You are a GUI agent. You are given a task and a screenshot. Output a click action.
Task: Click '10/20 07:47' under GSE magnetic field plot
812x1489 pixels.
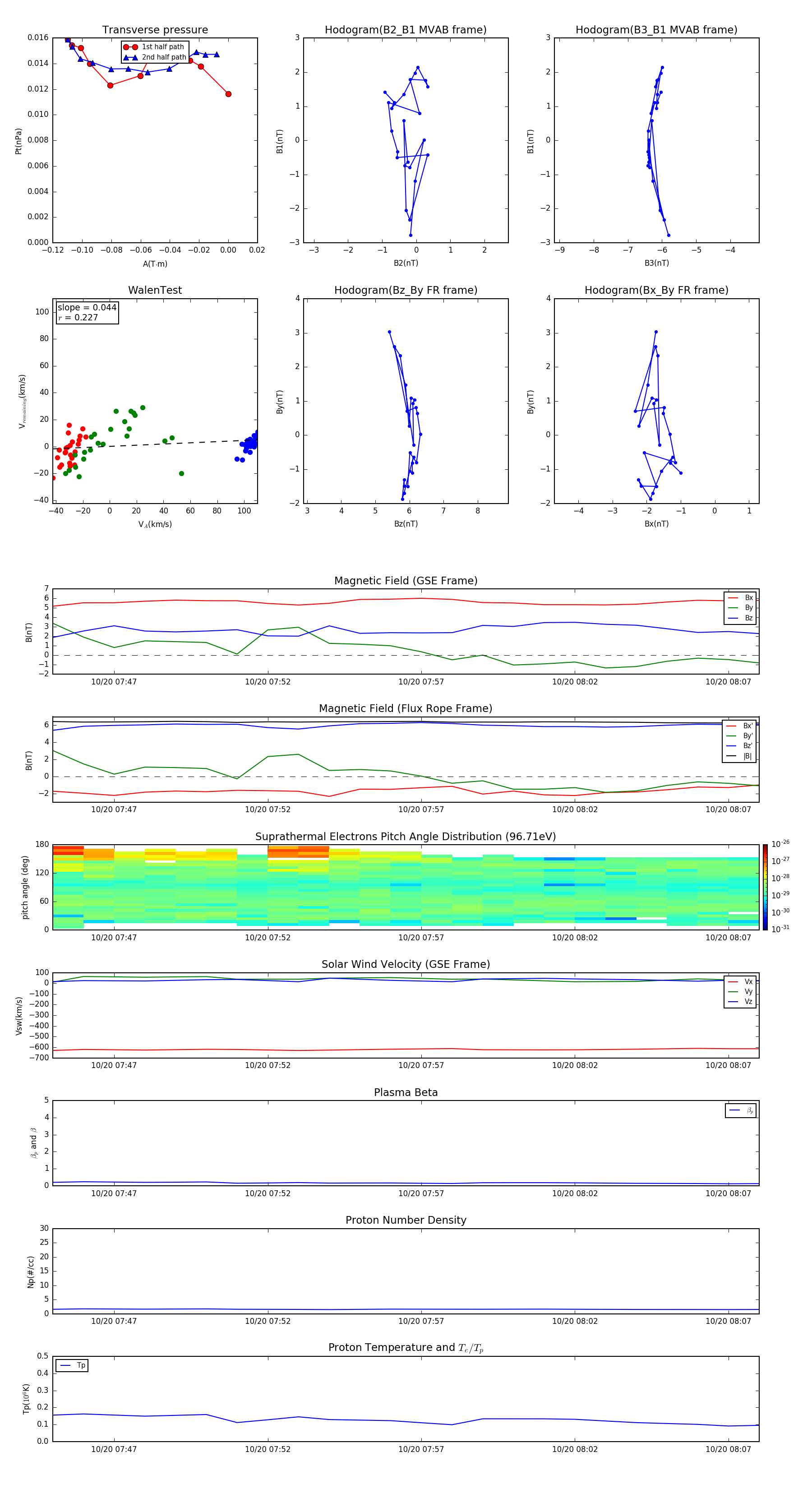coord(114,681)
